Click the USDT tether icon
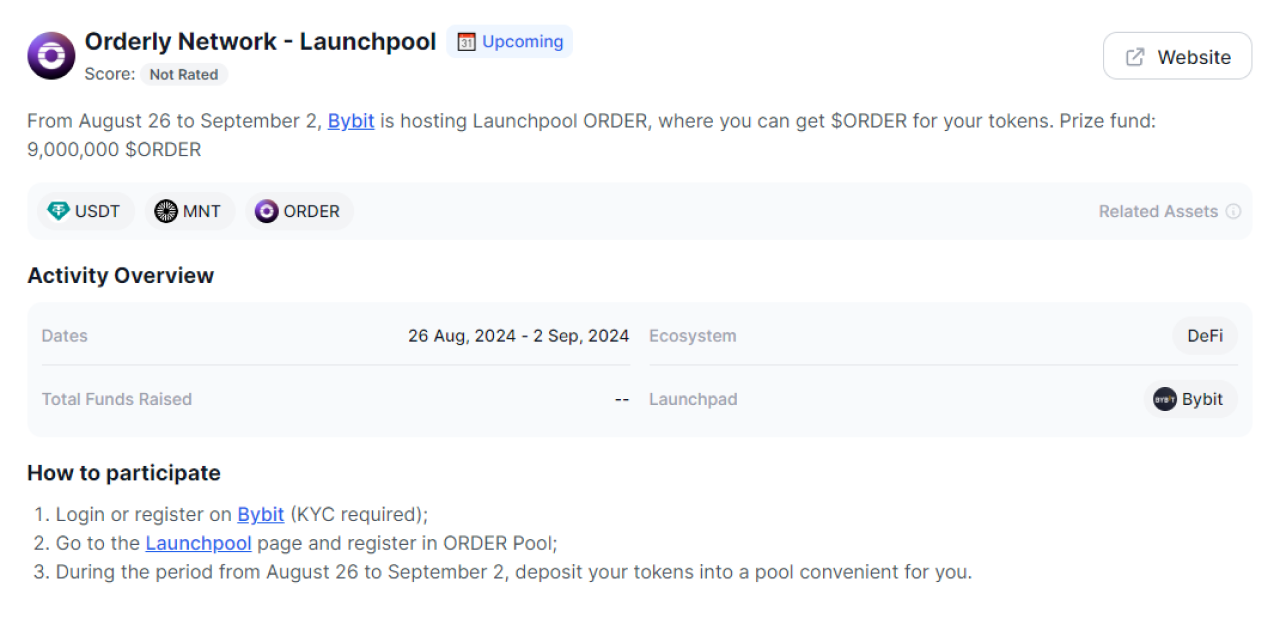Image resolution: width=1280 pixels, height=620 pixels. (x=59, y=211)
